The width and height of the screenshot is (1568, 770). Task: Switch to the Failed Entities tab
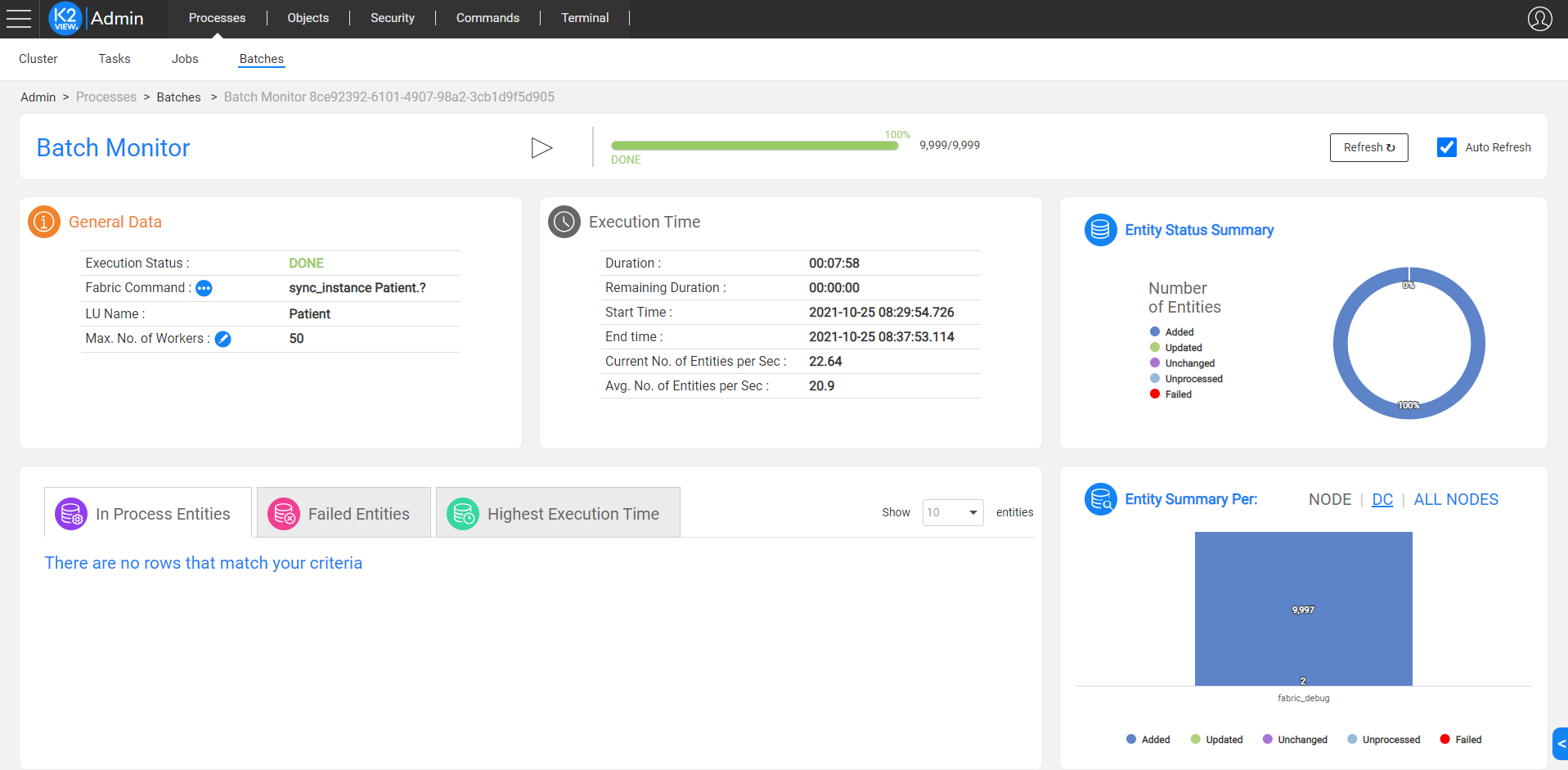point(344,514)
